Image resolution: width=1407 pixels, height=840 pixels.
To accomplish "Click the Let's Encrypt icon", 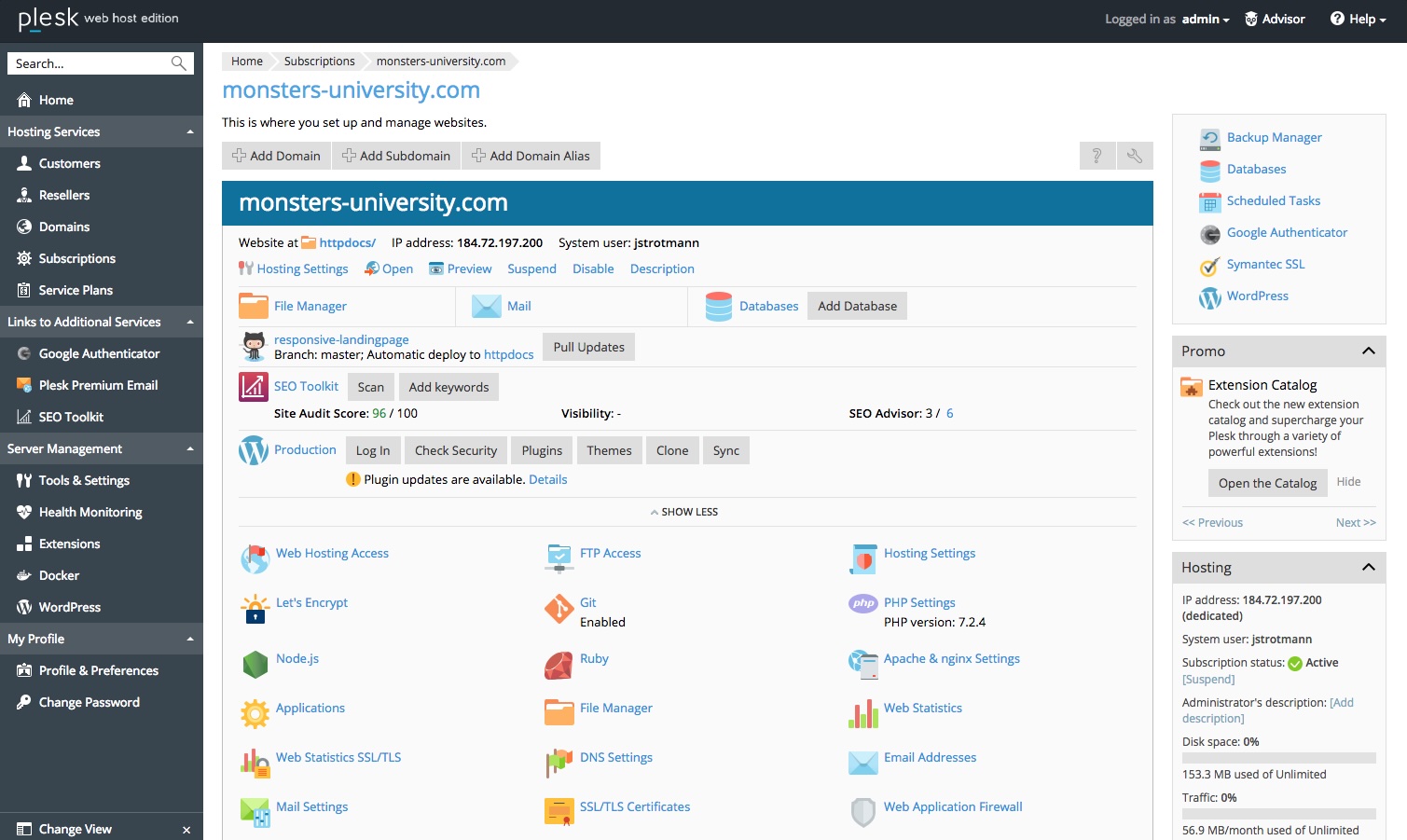I will tap(255, 609).
